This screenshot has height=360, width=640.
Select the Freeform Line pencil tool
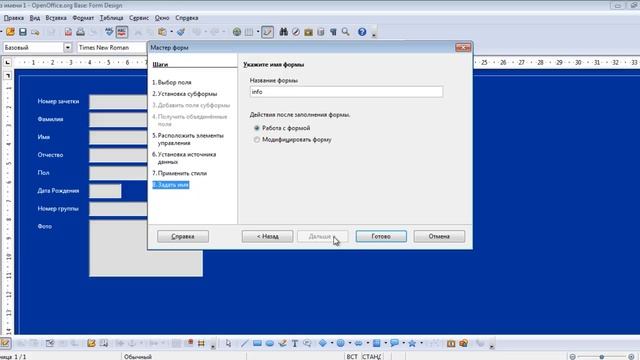(282, 344)
